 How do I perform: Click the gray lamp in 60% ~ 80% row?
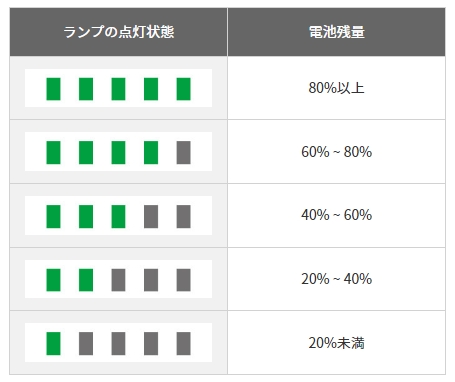[x=183, y=153]
